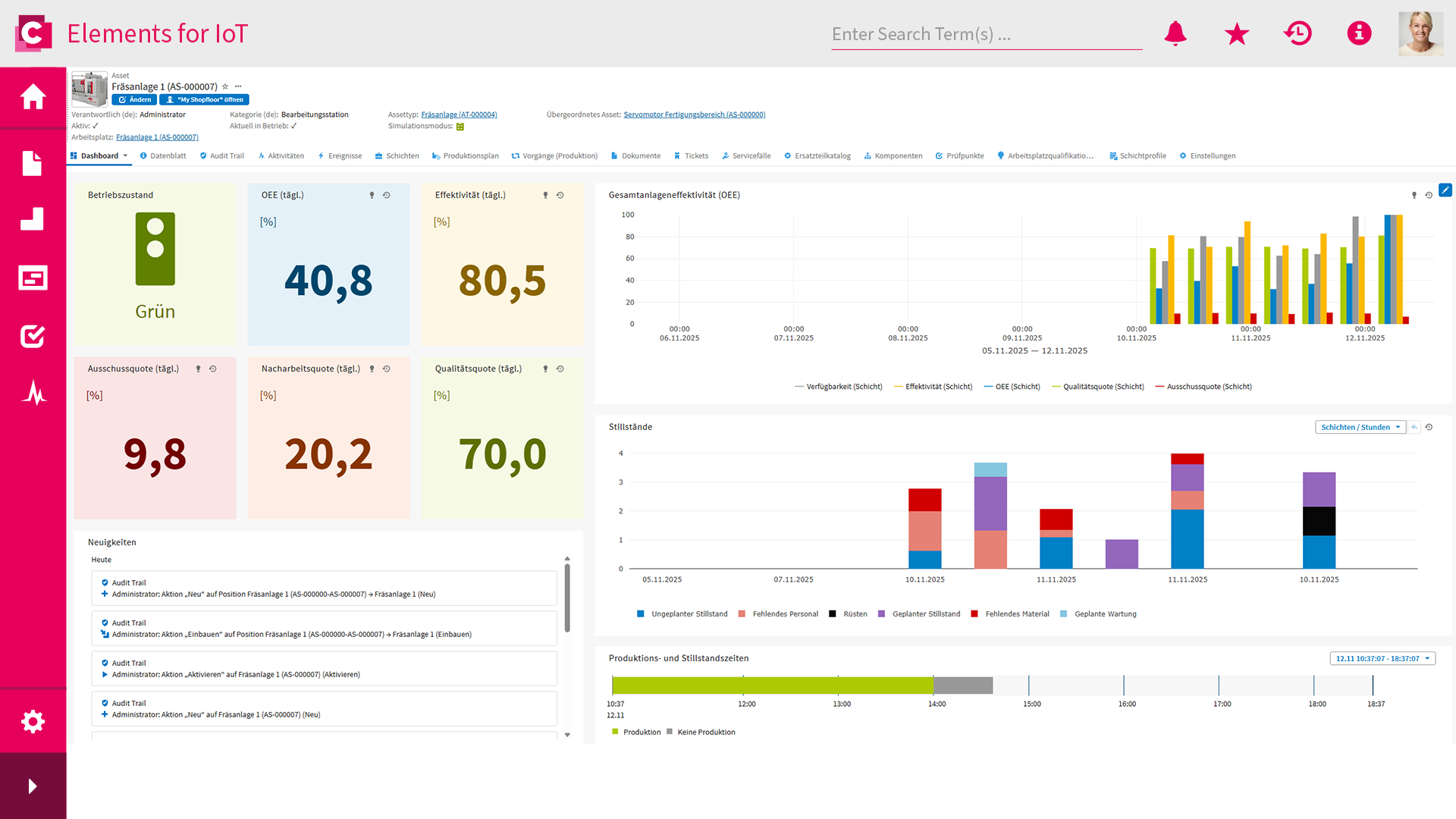Image resolution: width=1456 pixels, height=819 pixels.
Task: Click the blue dashboard edit pencil icon
Action: pyautogui.click(x=1445, y=190)
